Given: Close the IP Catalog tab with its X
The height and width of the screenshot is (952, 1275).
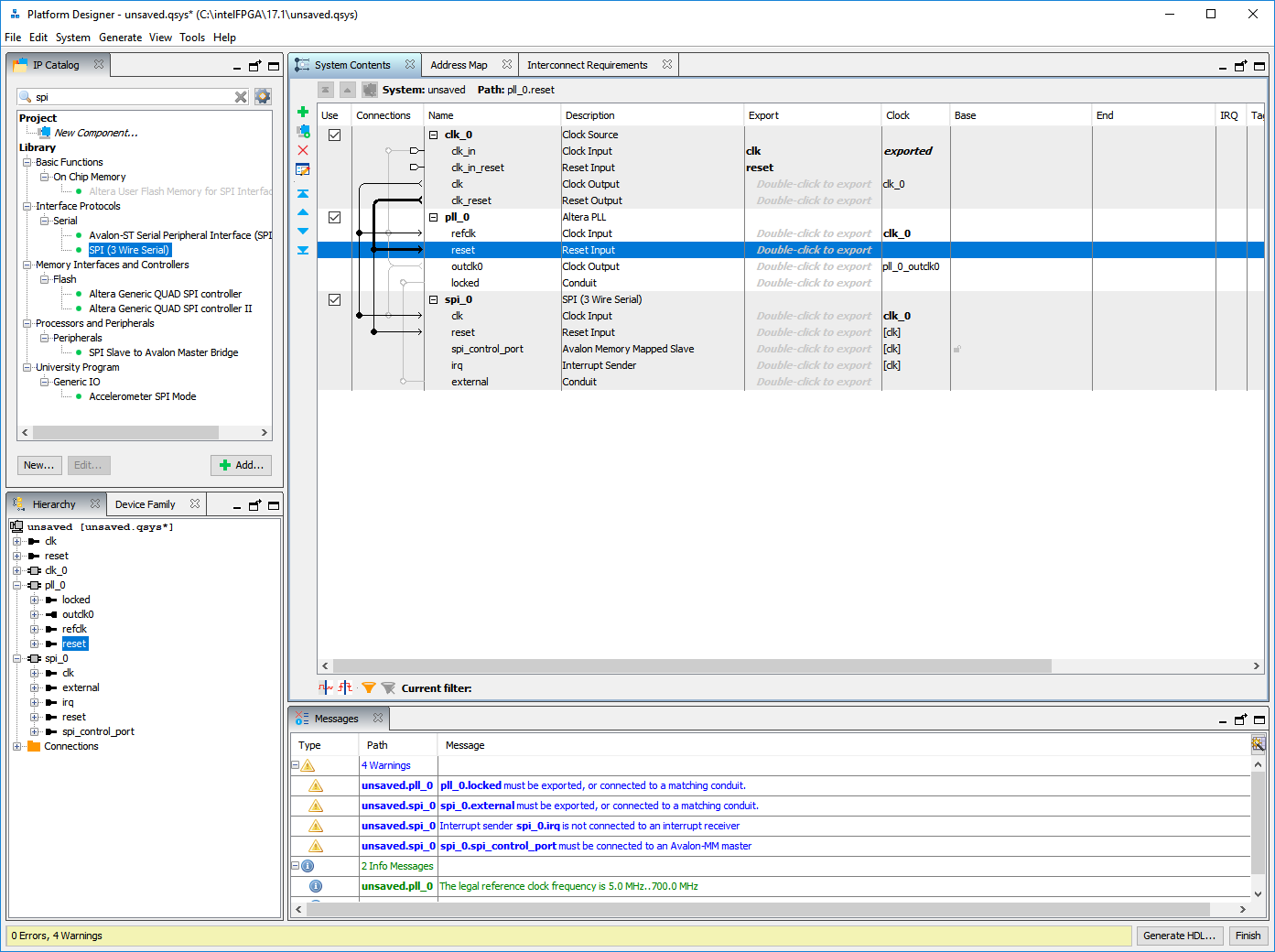Looking at the screenshot, I should tap(99, 64).
